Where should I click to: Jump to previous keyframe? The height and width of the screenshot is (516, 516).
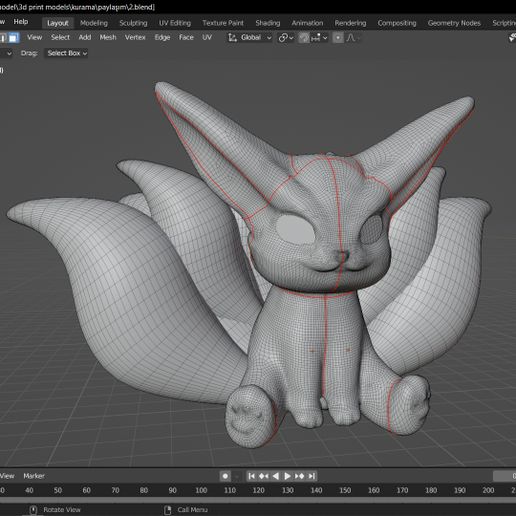tap(264, 476)
